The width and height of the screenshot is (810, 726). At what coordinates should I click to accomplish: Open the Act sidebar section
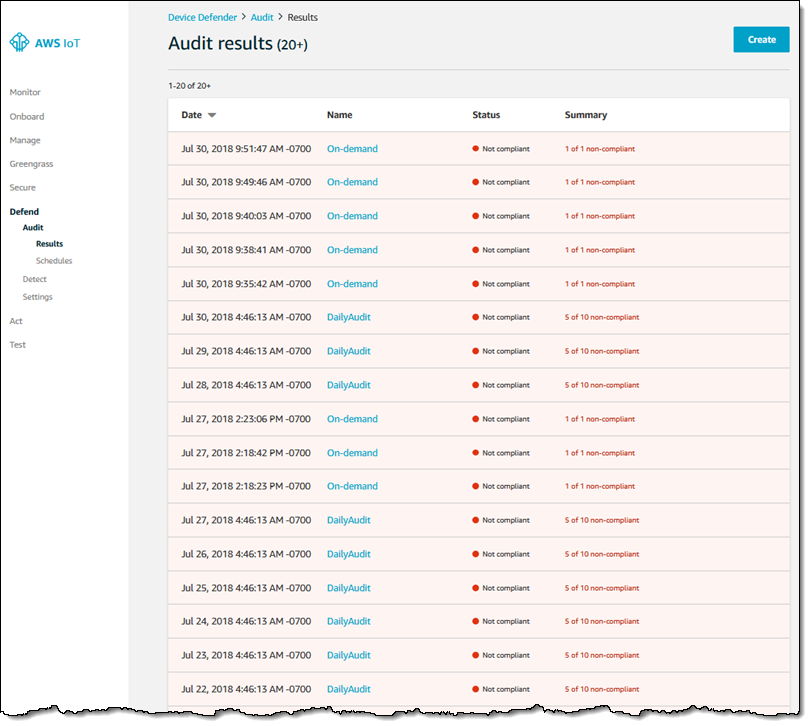tap(16, 322)
